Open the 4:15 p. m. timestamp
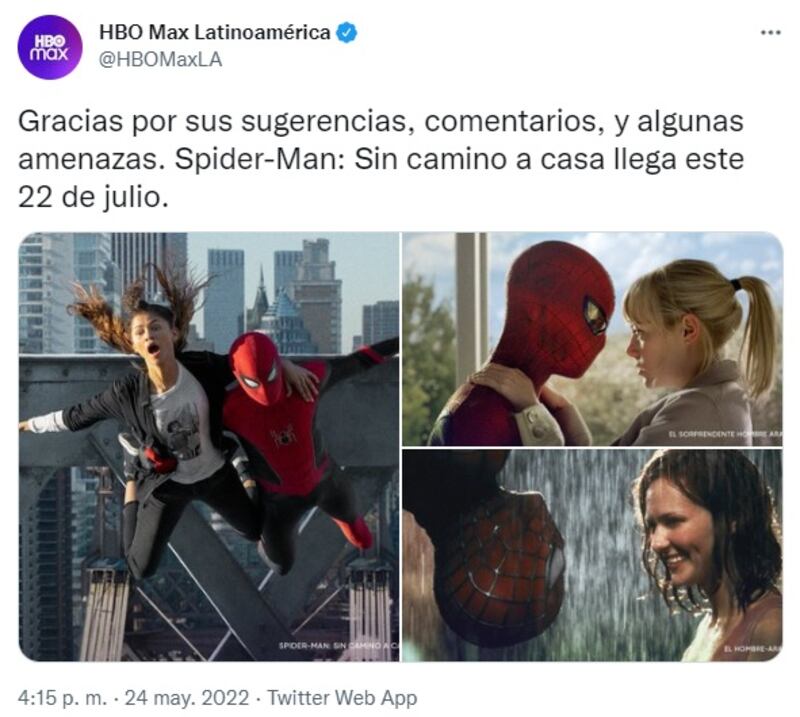800x717 pixels. click(x=62, y=697)
